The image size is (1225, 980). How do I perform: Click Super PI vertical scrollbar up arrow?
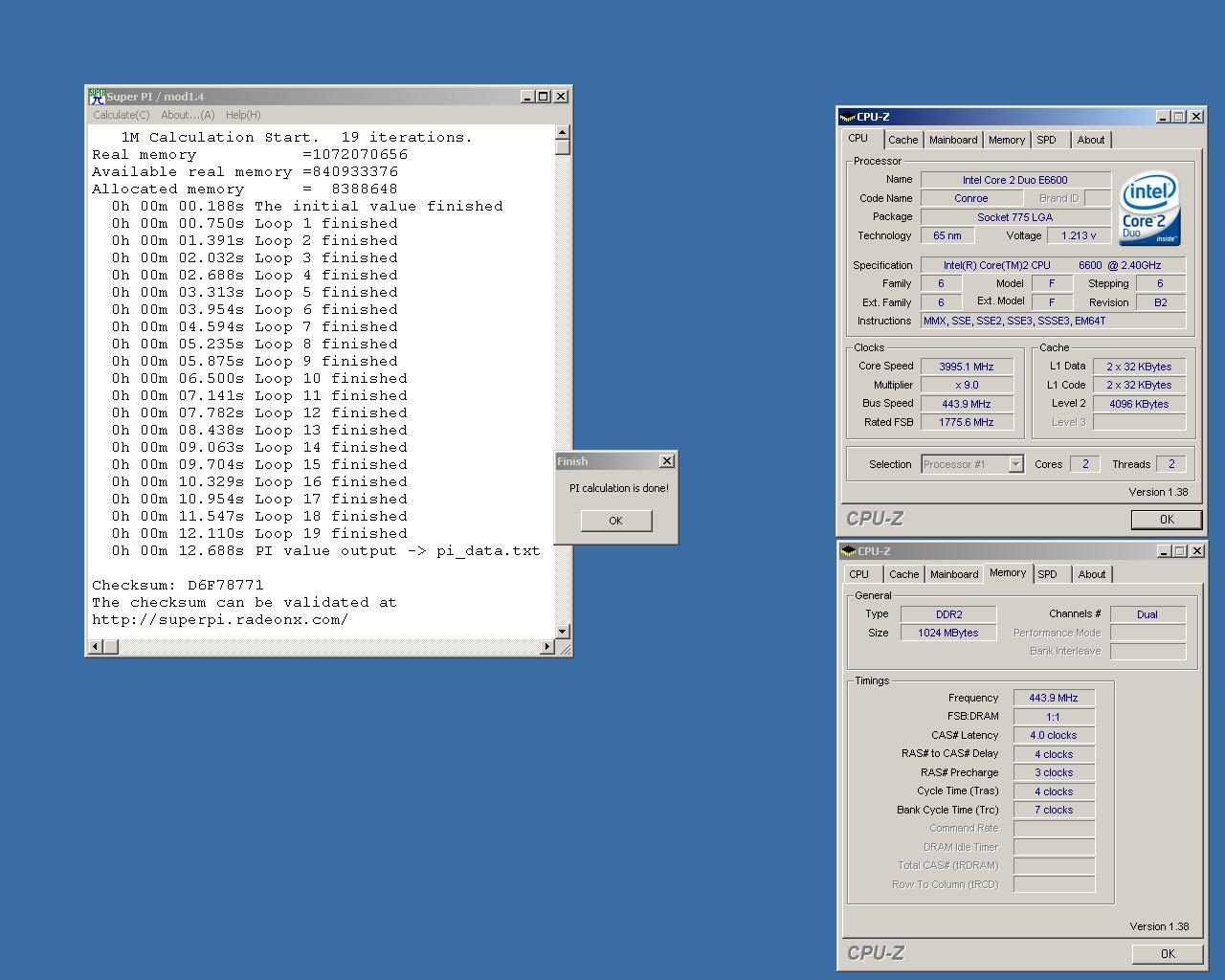[x=563, y=133]
